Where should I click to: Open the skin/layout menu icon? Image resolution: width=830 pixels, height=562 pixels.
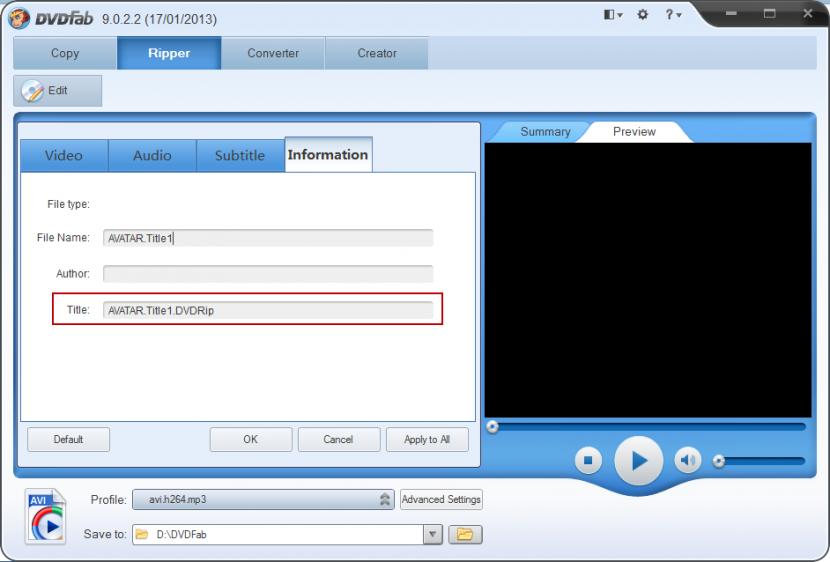click(613, 15)
